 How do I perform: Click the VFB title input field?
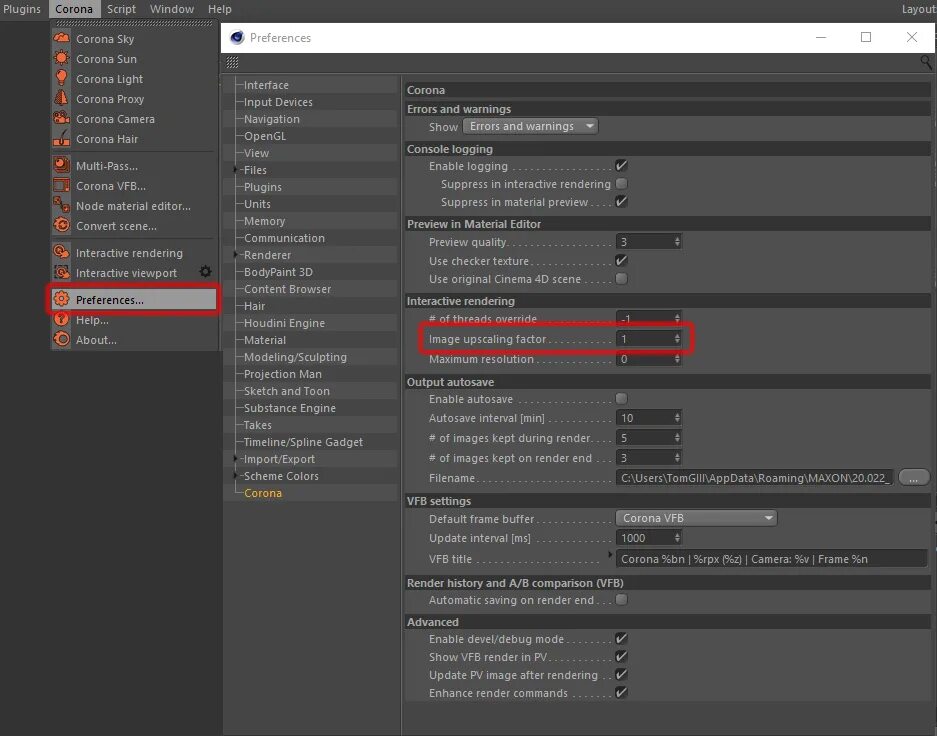point(771,559)
